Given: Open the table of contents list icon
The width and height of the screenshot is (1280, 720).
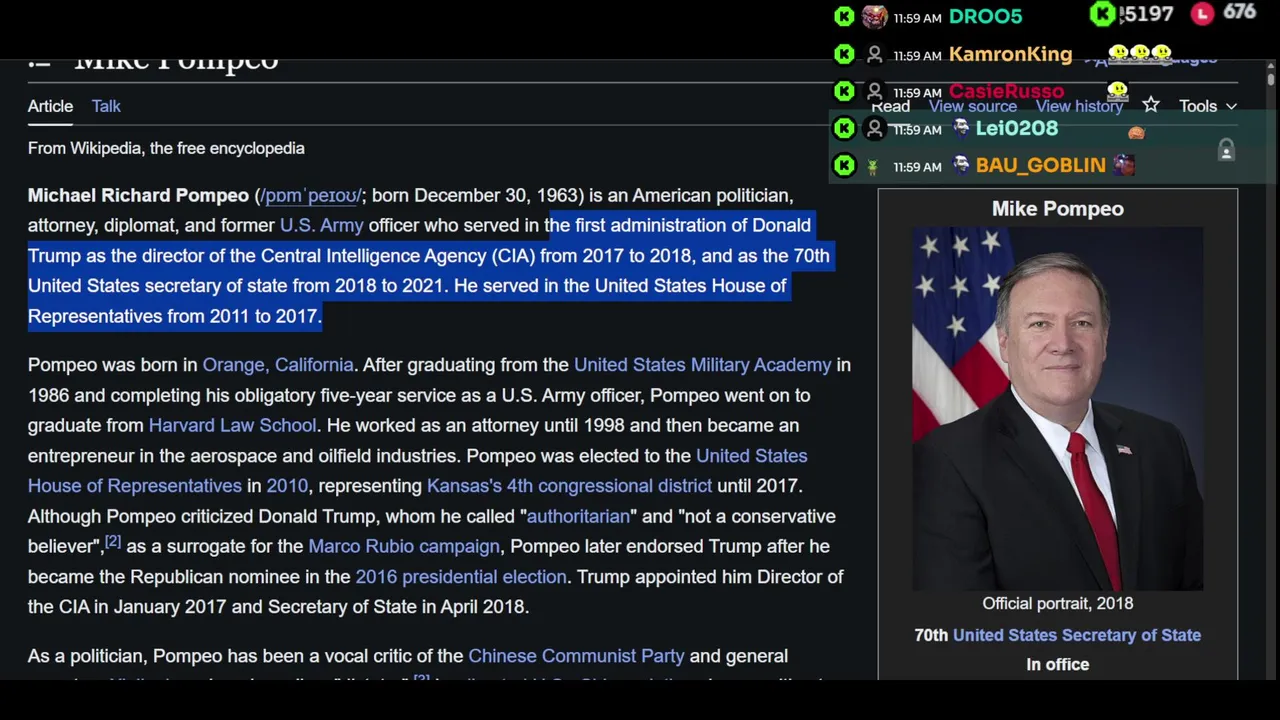Looking at the screenshot, I should coord(39,63).
